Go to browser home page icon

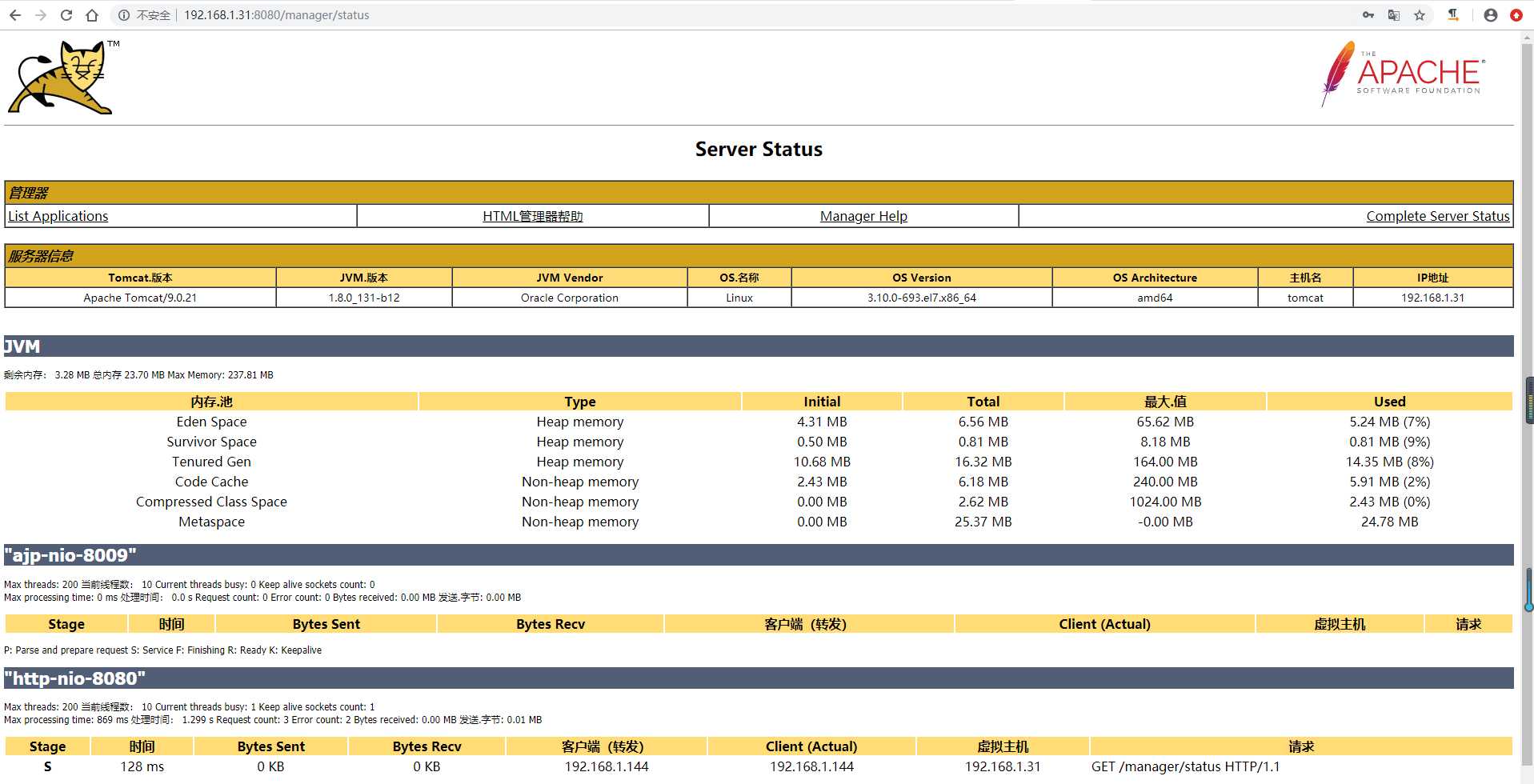click(x=92, y=15)
